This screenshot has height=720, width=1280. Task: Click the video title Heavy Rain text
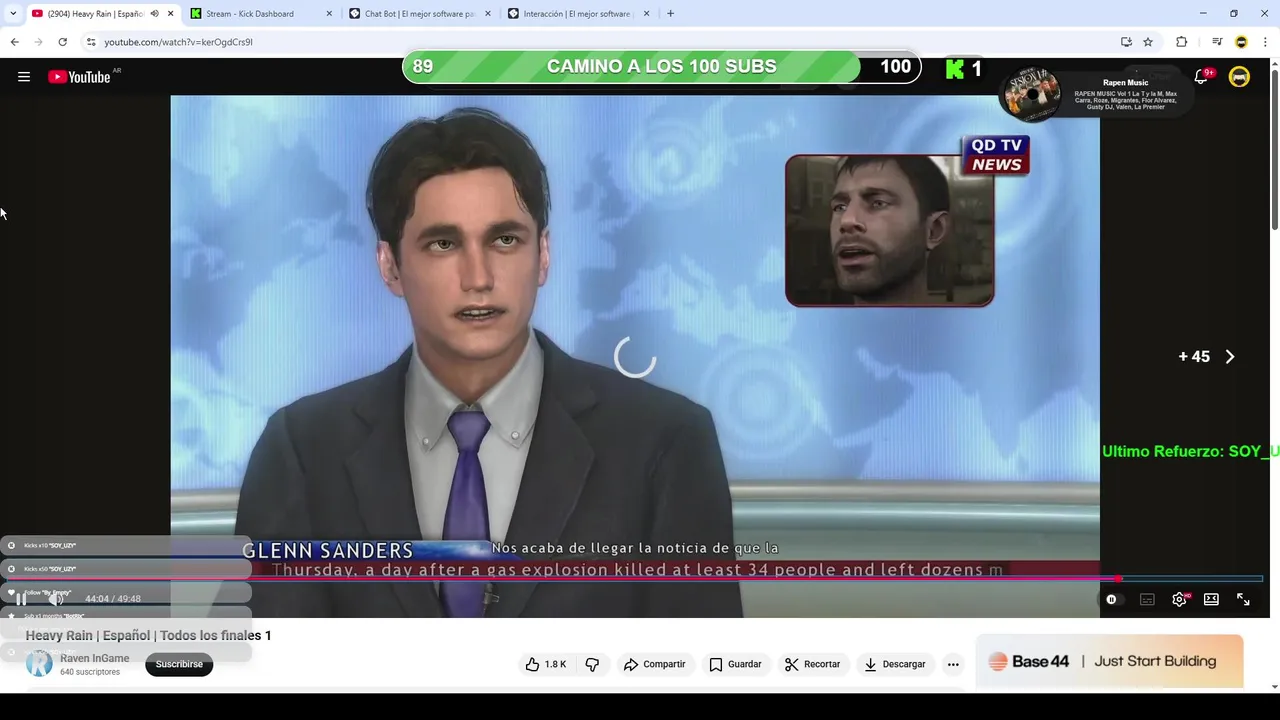click(x=148, y=635)
